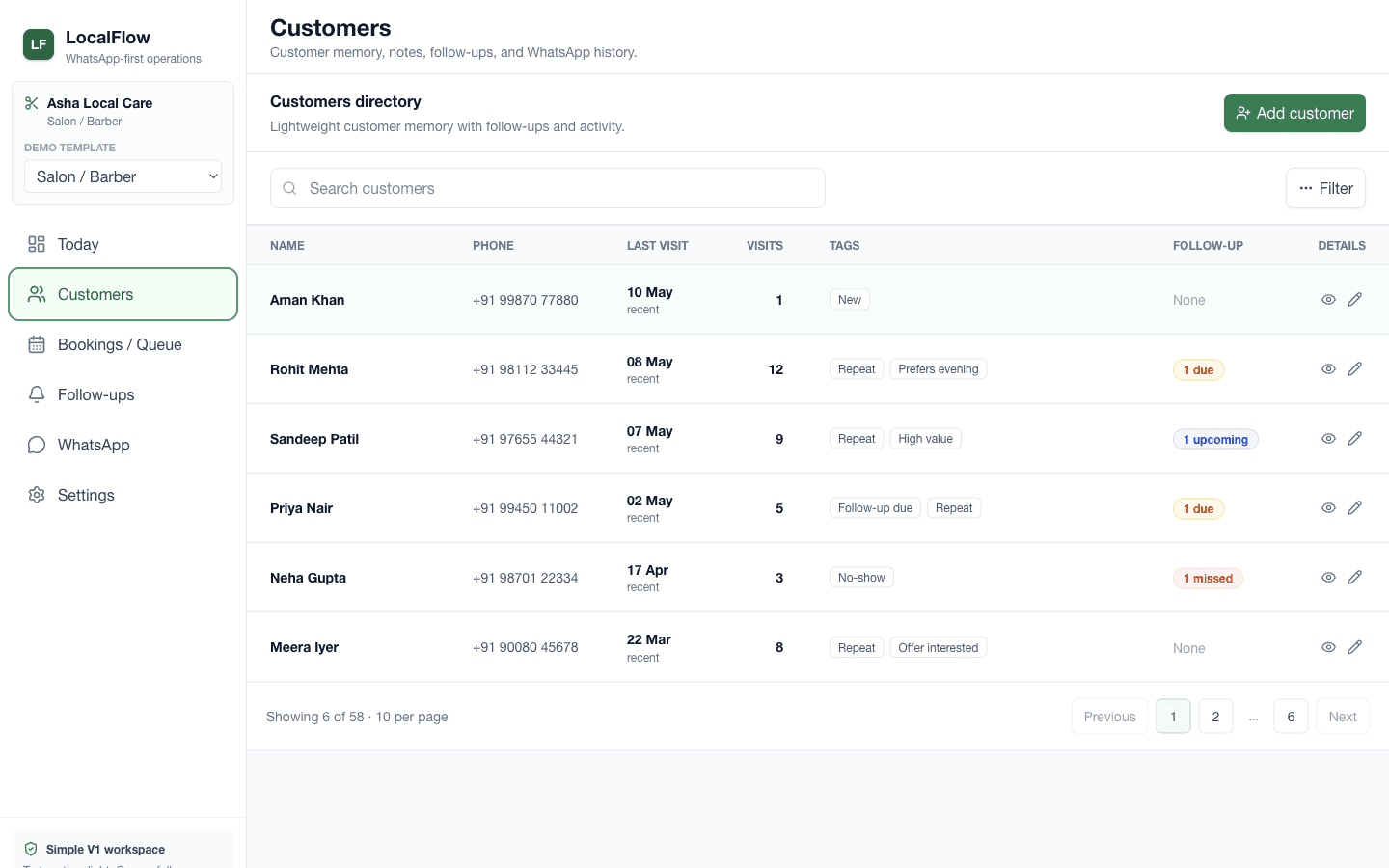Screen dimensions: 1389x868
Task: View details for Meera Iyer
Action: 1328,647
